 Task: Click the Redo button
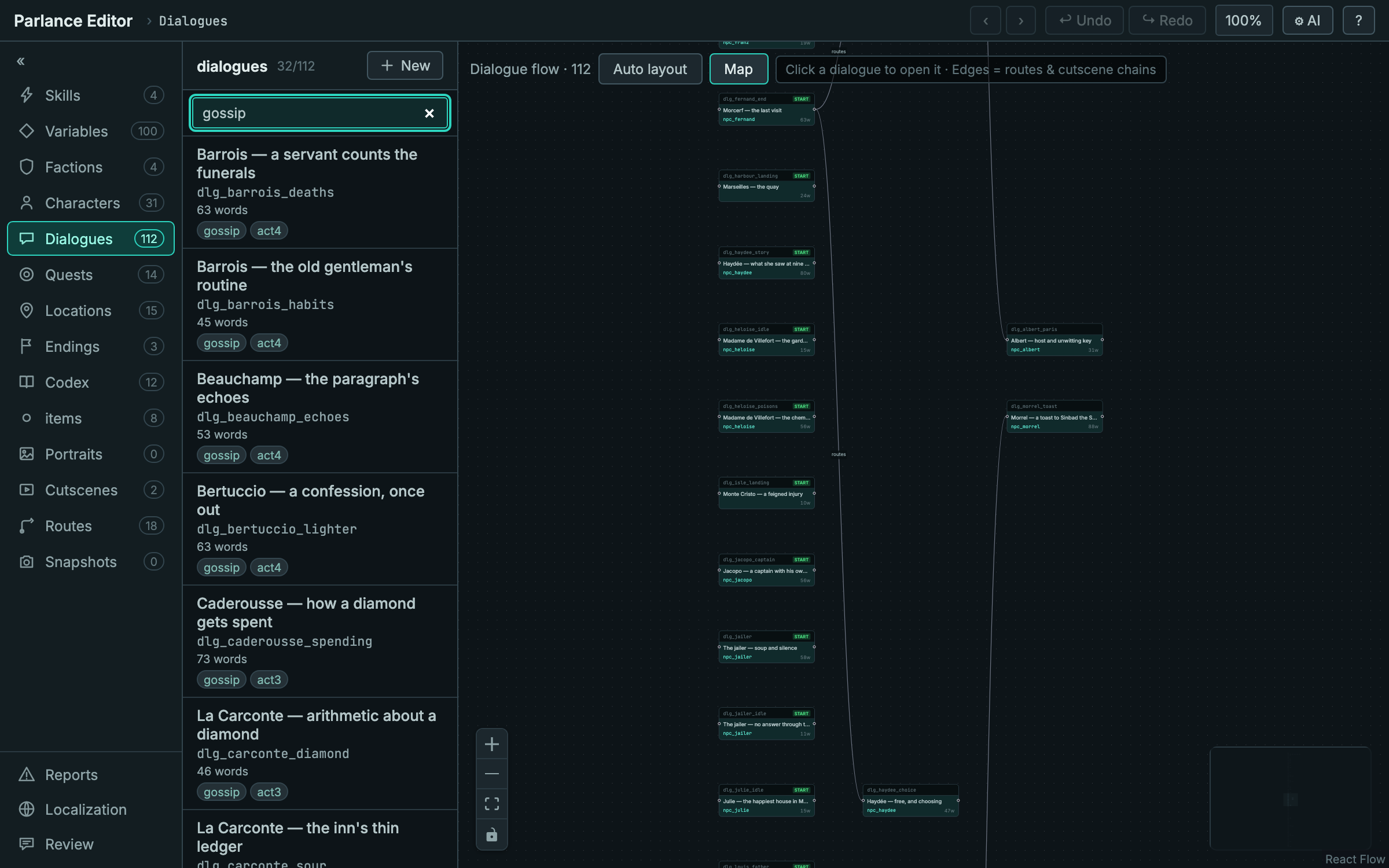tap(1167, 21)
